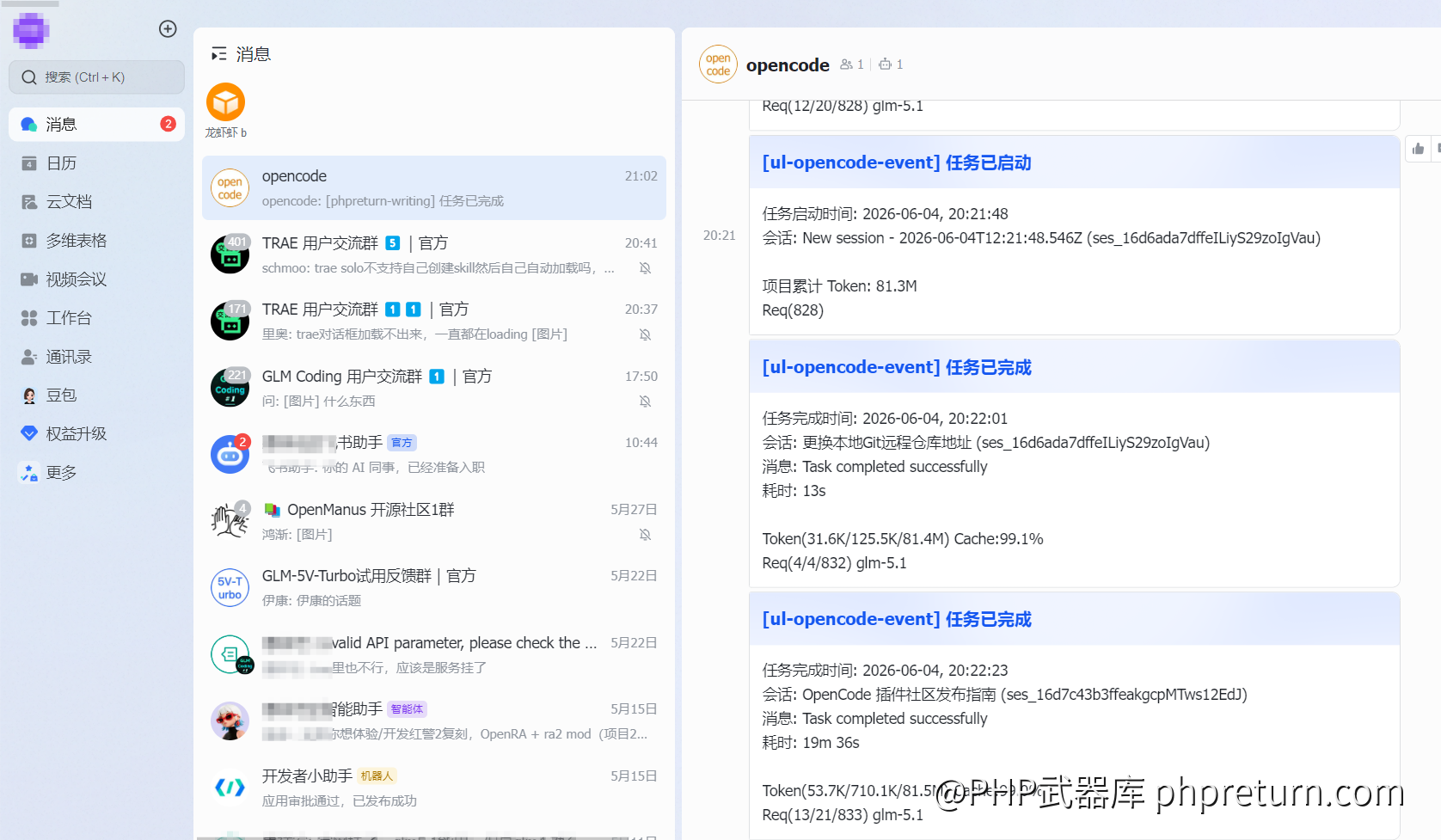Open 通讯录 contacts section
Screen dimensions: 1441x840
[96, 357]
